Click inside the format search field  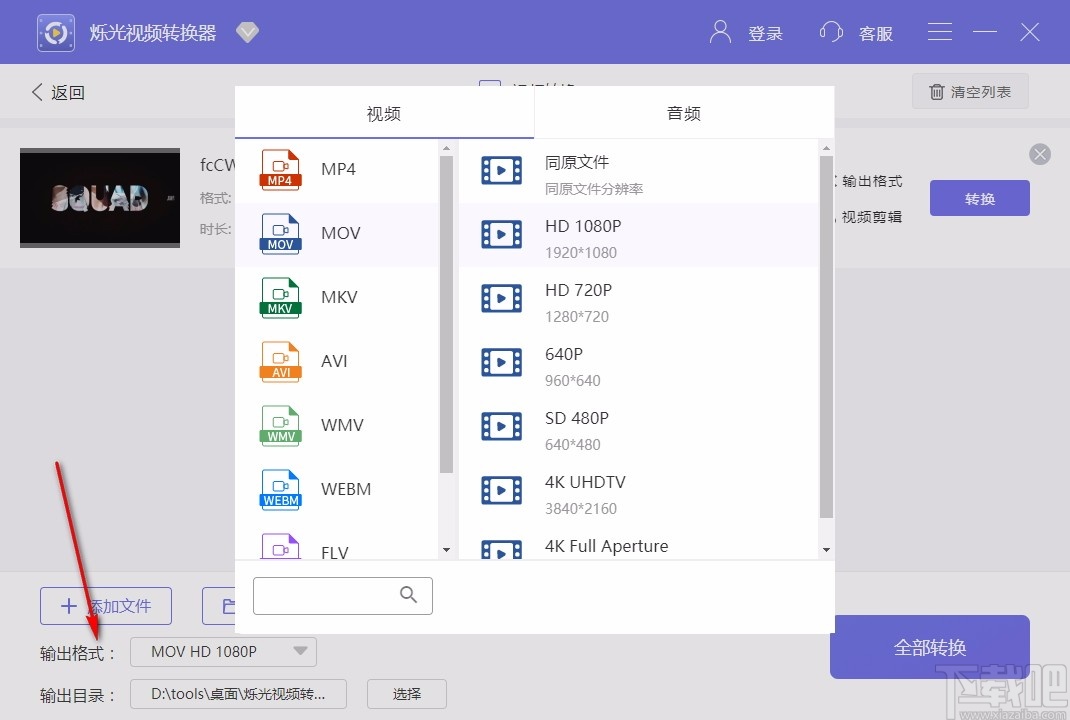(330, 595)
